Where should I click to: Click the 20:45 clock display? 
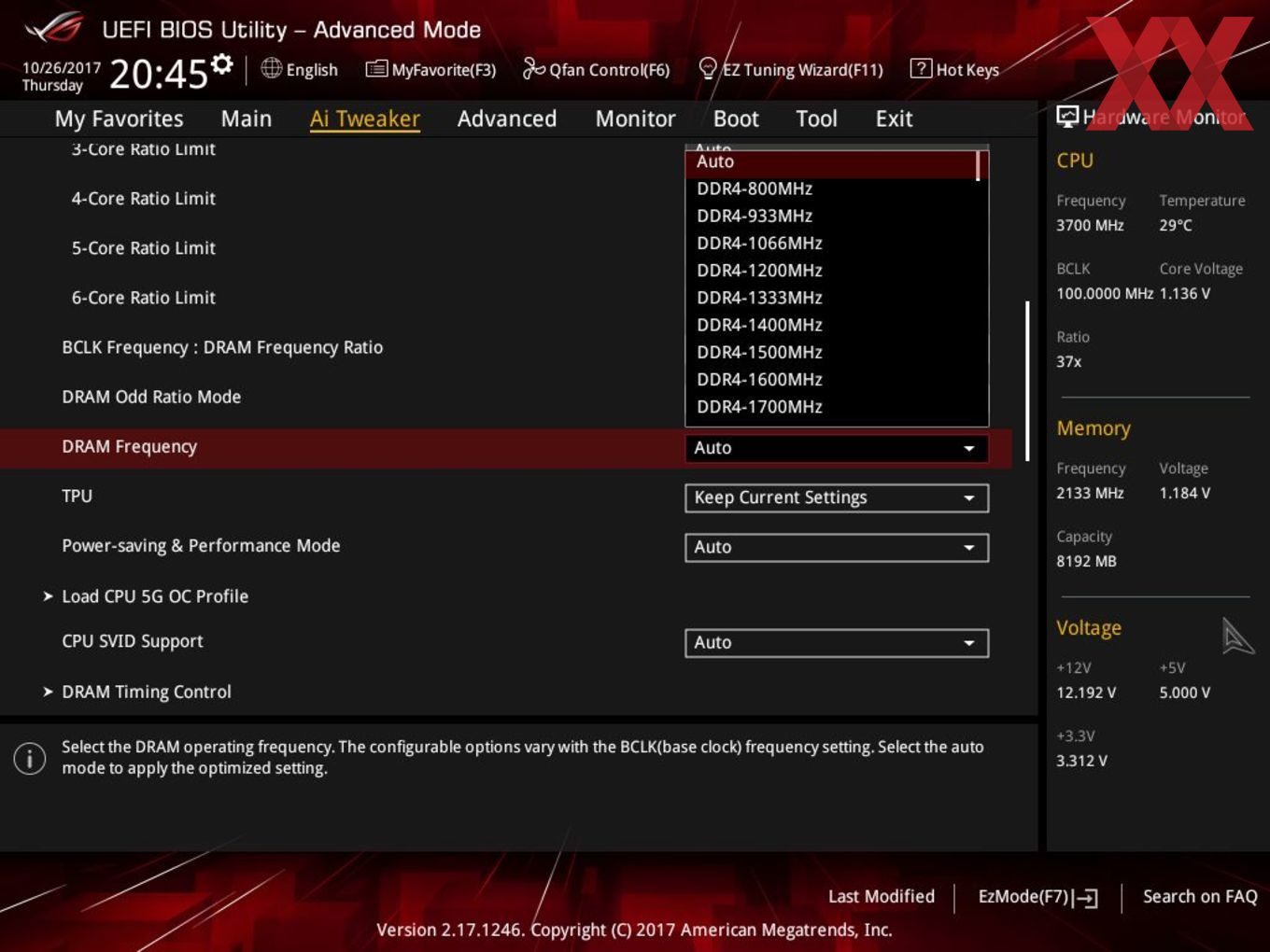coord(159,74)
